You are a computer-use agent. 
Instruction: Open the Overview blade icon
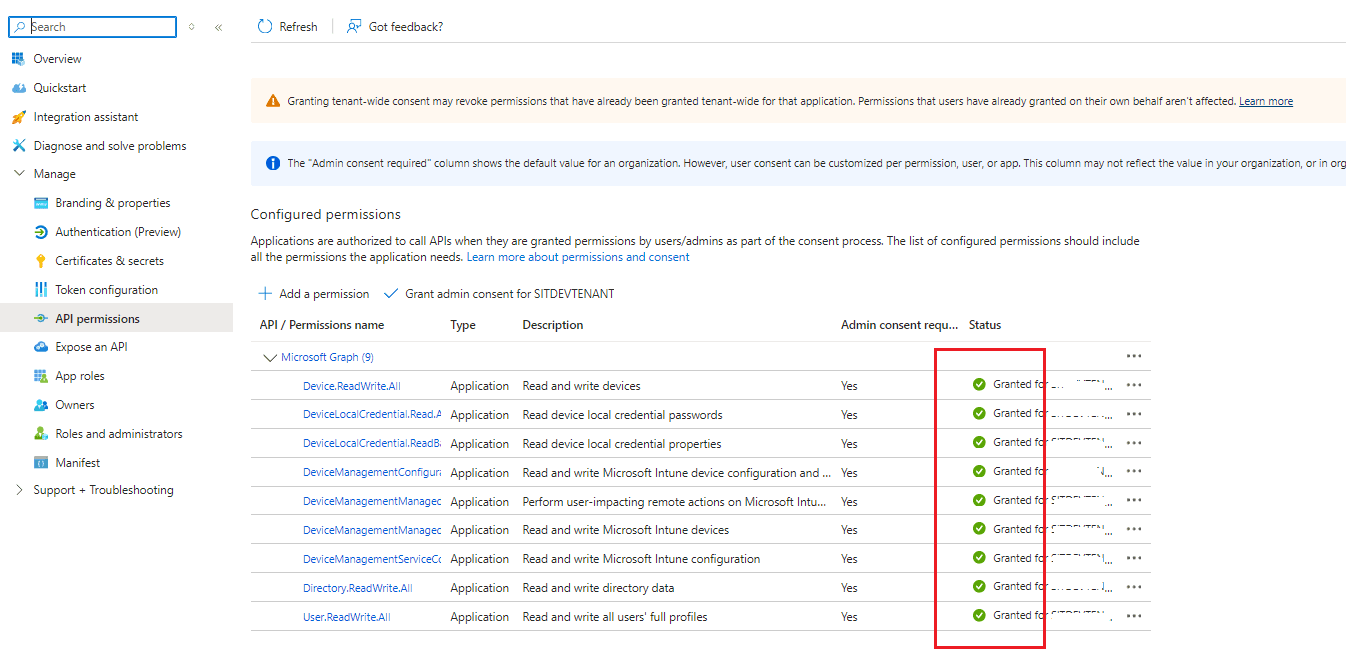(x=18, y=58)
